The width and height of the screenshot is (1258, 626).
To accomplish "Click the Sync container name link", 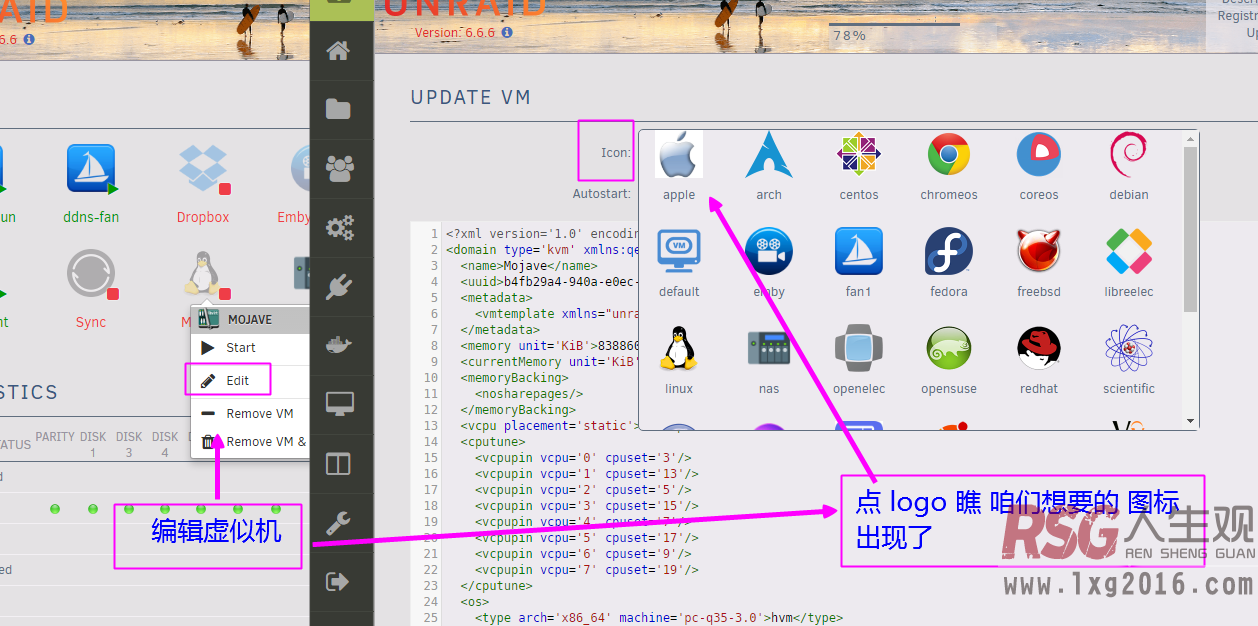I will point(91,322).
